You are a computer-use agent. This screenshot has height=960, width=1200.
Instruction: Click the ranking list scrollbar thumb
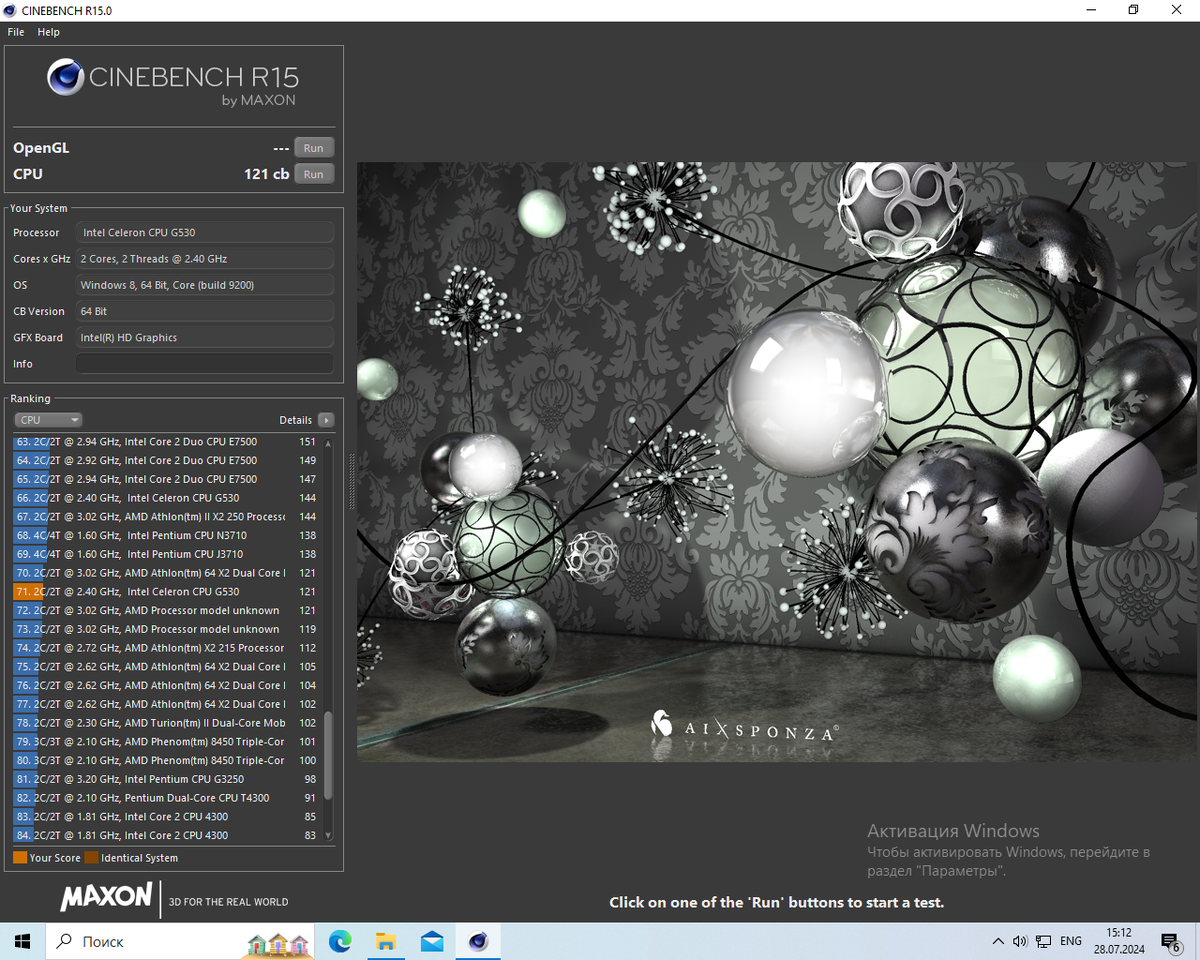[329, 756]
